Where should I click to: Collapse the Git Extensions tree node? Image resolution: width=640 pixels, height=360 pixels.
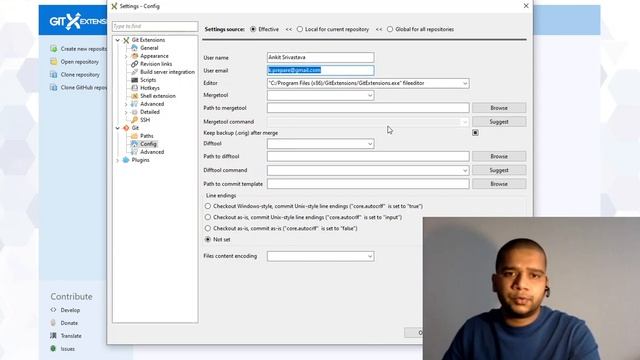(118, 40)
